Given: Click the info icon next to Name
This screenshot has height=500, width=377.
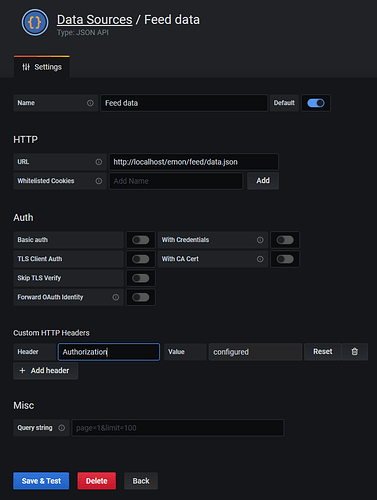Looking at the screenshot, I should pos(90,103).
